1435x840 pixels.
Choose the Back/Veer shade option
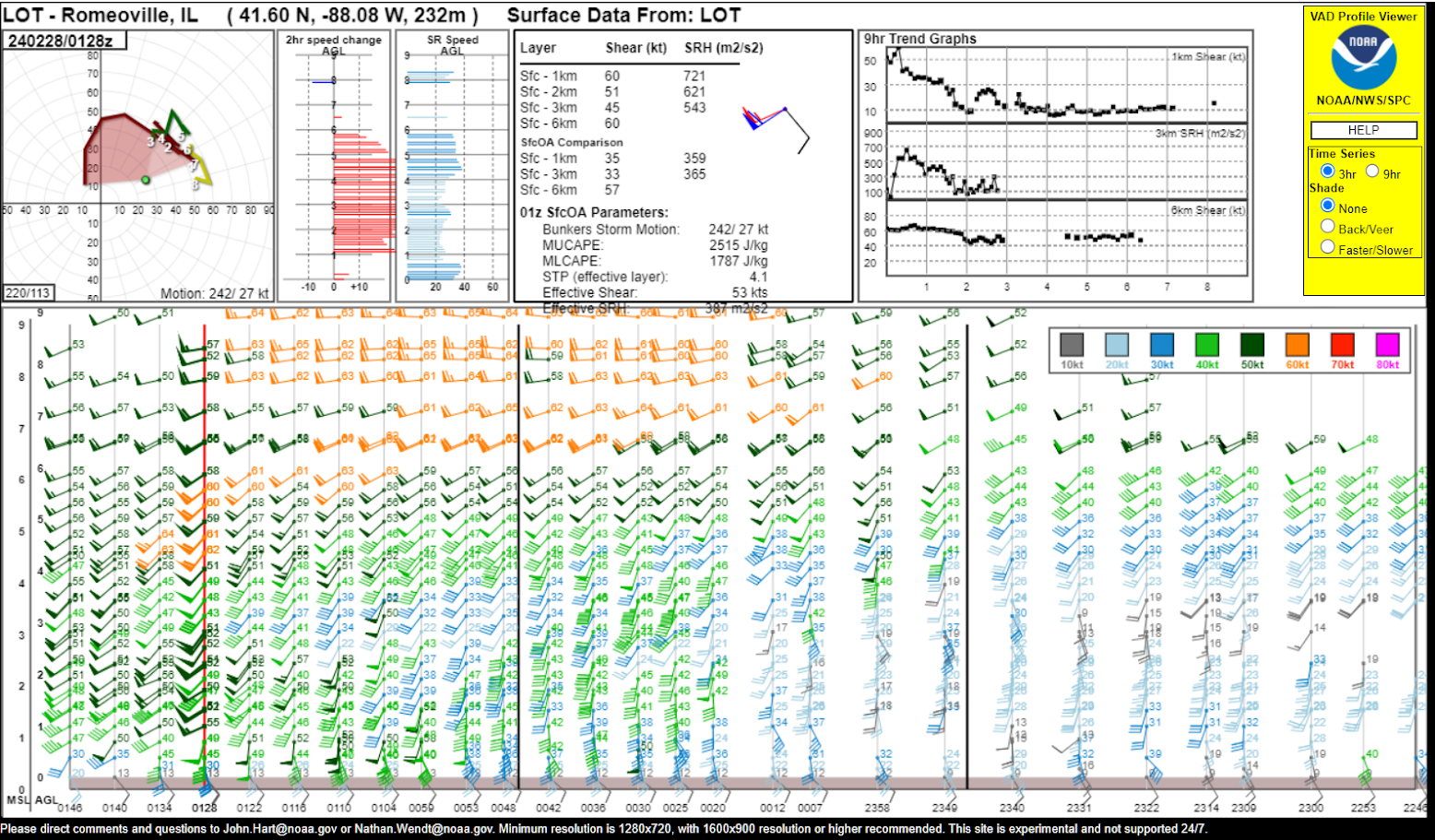1327,226
